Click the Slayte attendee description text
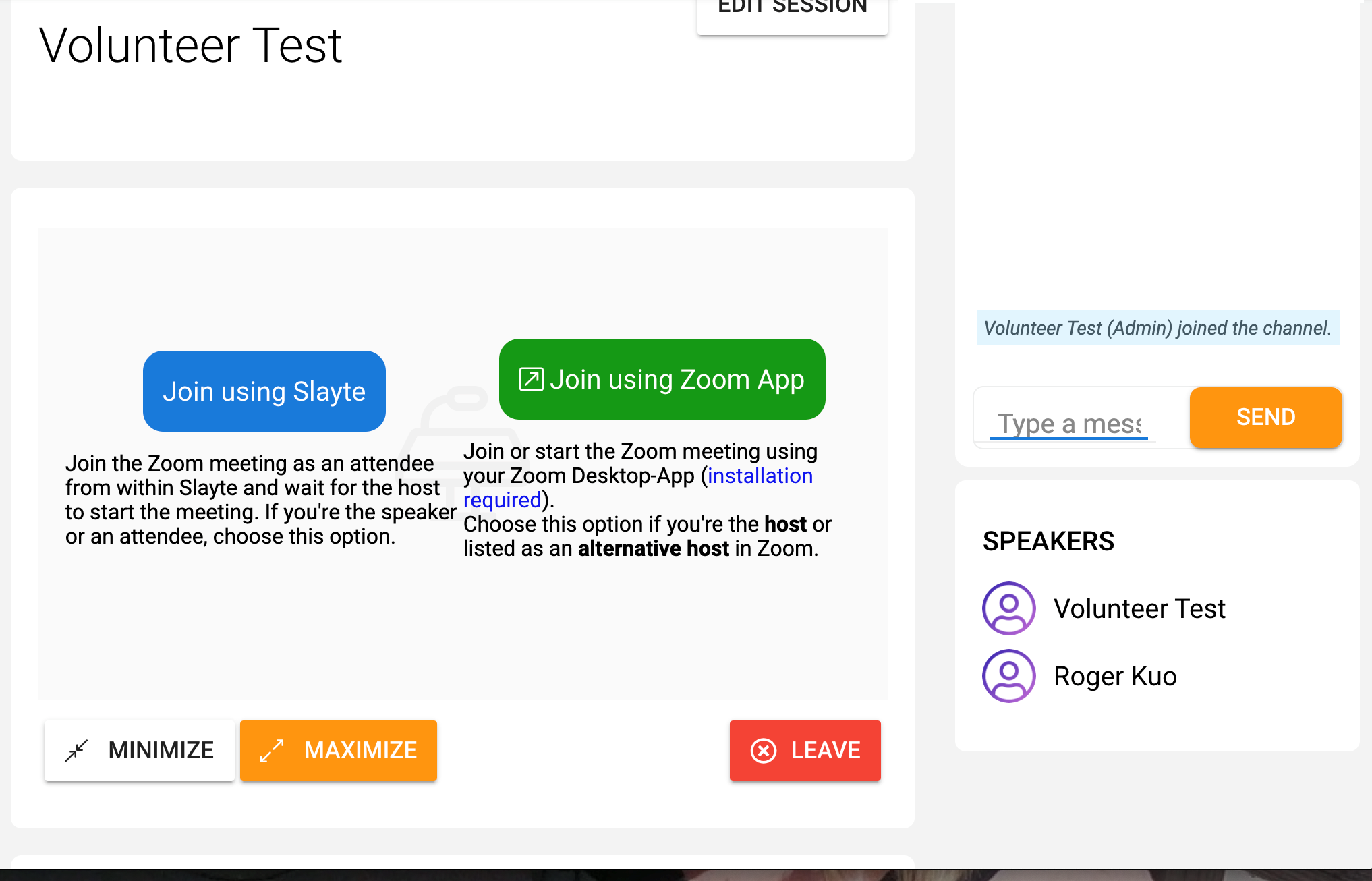The height and width of the screenshot is (881, 1372). coord(260,500)
